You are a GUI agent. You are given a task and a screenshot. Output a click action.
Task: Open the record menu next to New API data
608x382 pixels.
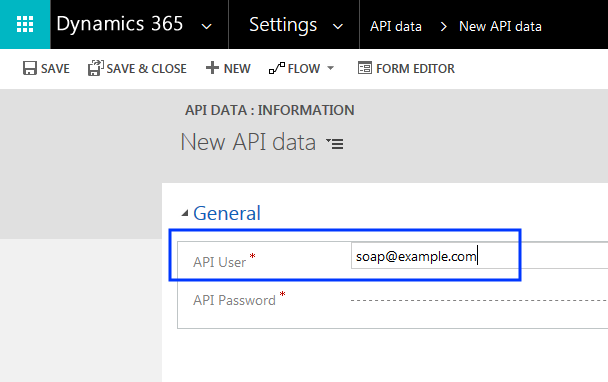click(335, 143)
